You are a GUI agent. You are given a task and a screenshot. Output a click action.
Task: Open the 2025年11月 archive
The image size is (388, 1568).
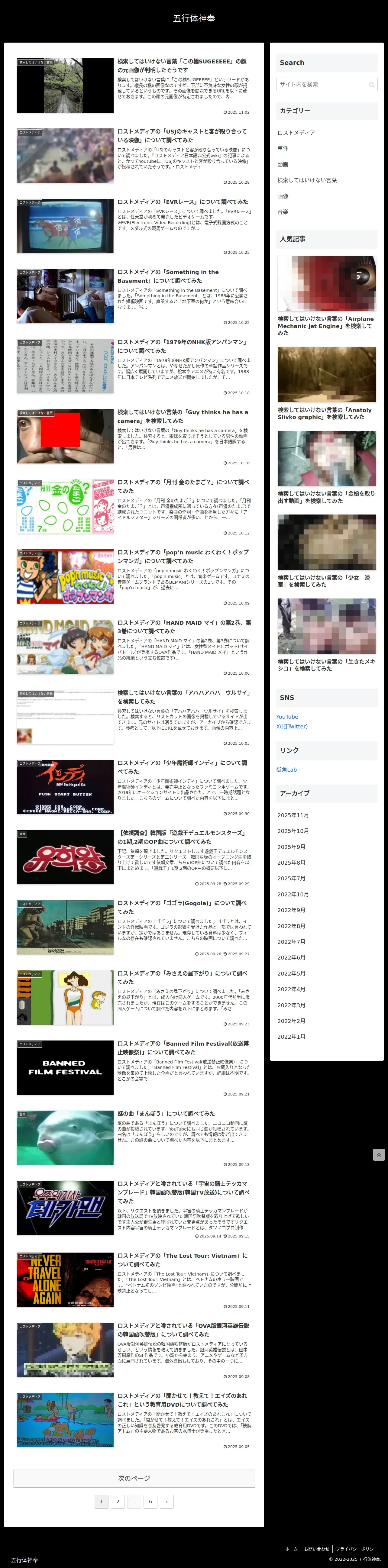[x=293, y=815]
